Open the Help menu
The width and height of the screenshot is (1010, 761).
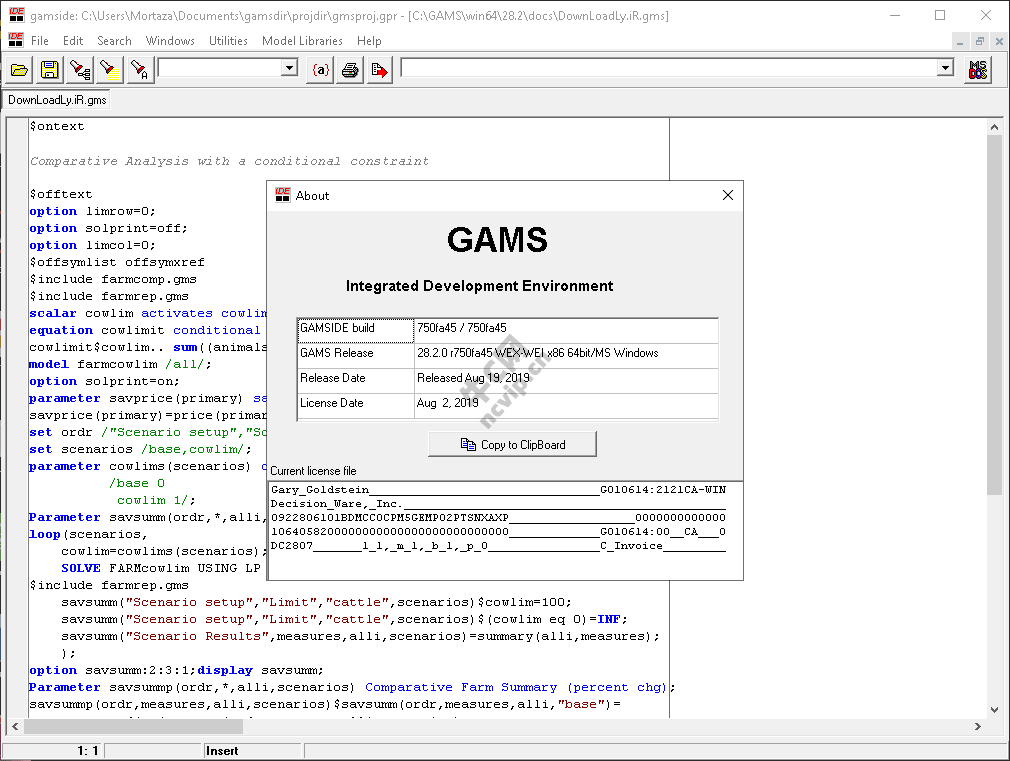[x=369, y=41]
